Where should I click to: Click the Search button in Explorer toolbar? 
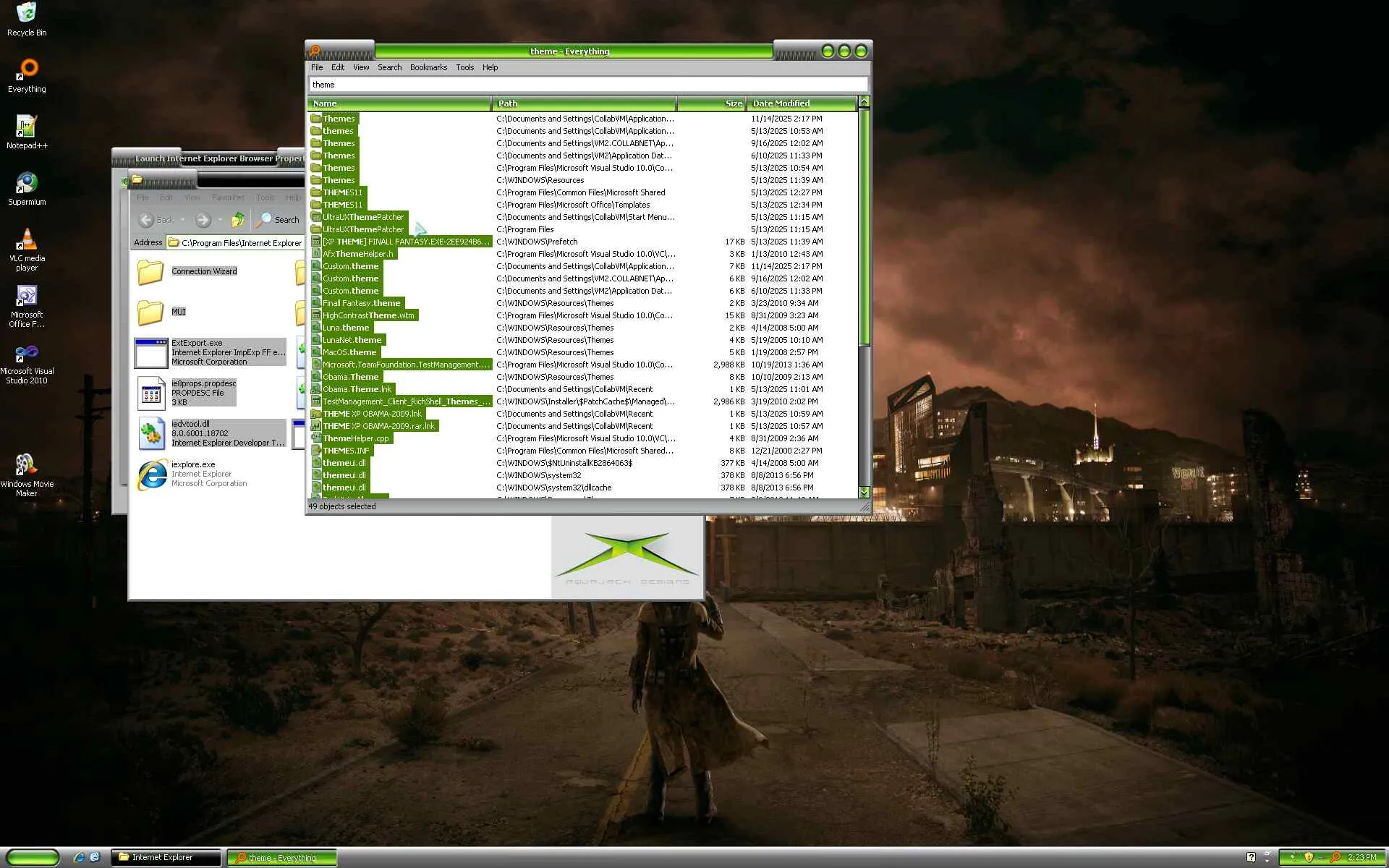point(279,220)
